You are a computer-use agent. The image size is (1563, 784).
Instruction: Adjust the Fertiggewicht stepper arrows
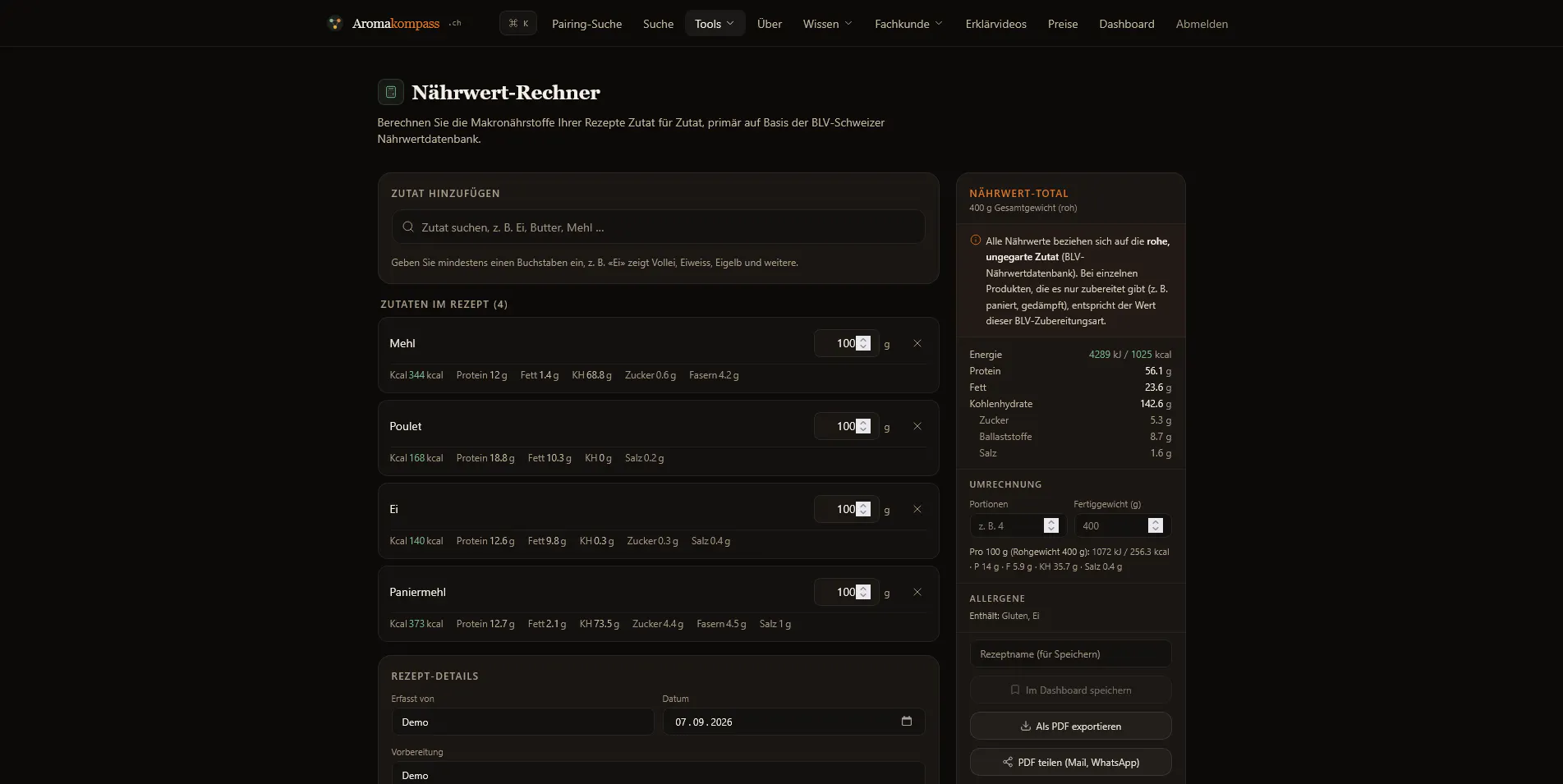tap(1156, 525)
